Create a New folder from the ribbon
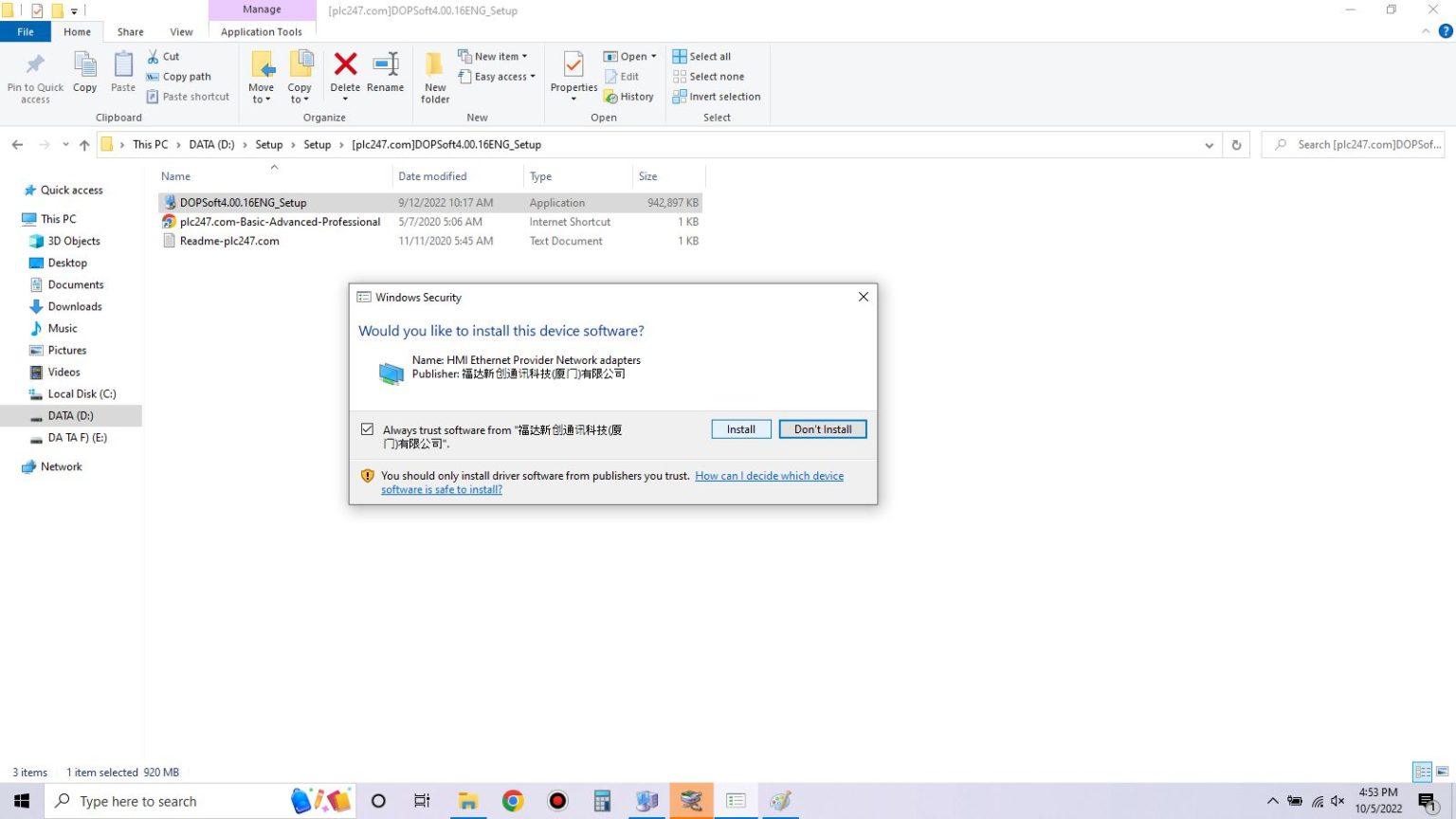This screenshot has height=819, width=1456. click(x=435, y=76)
